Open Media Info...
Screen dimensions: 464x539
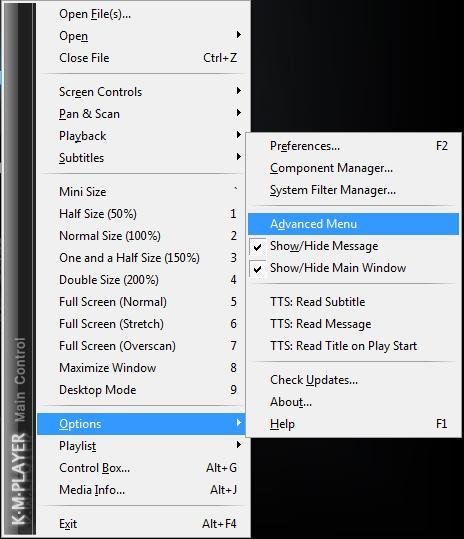[144, 490]
